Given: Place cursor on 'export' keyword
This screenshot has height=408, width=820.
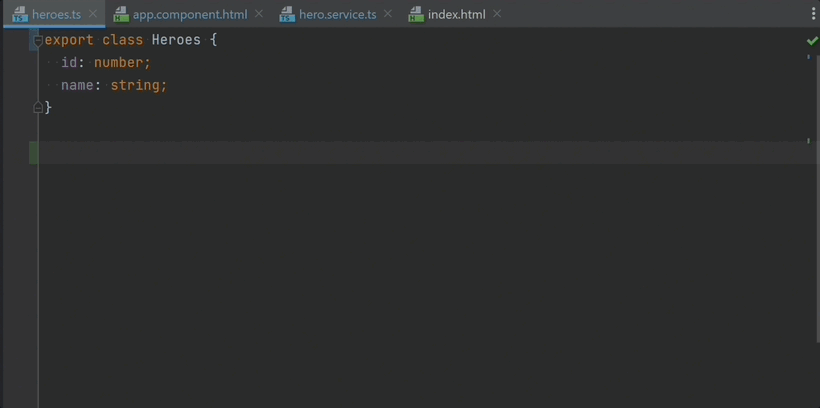Looking at the screenshot, I should pos(69,40).
